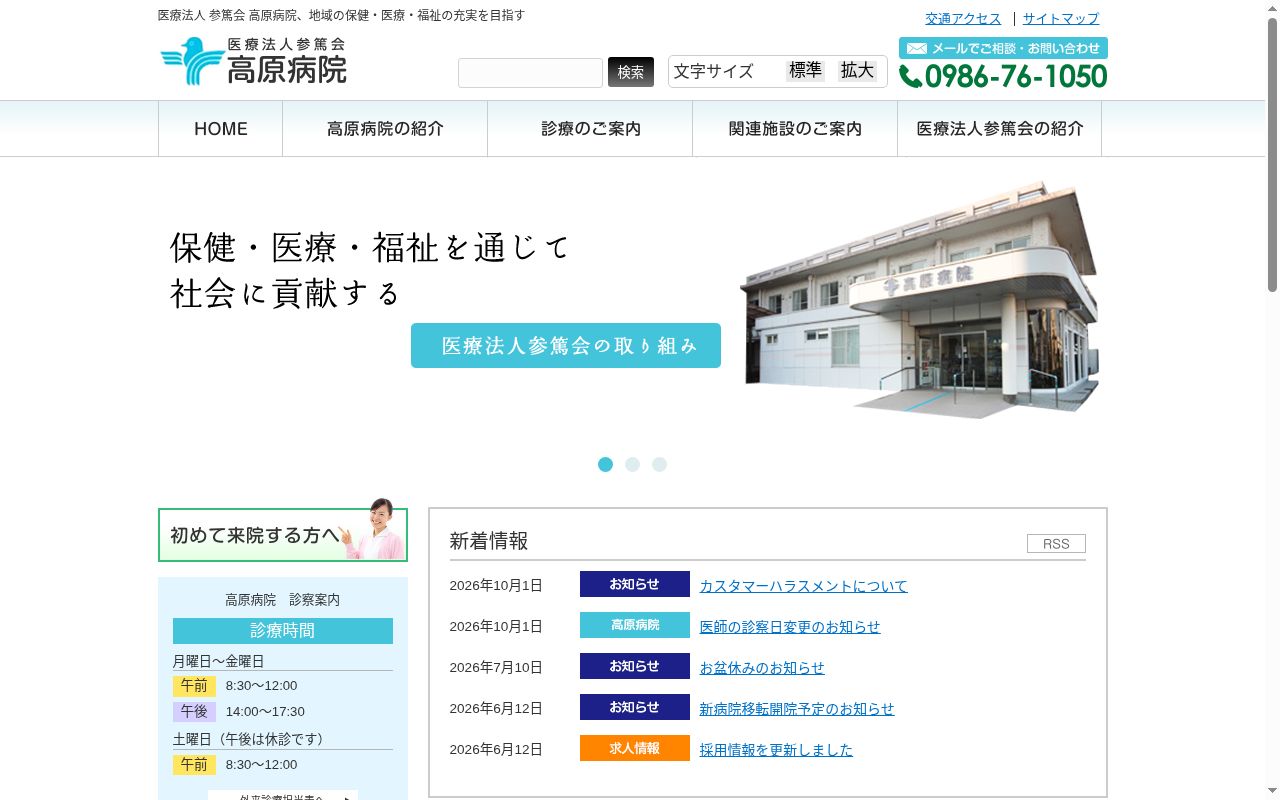Click お知らせ label beside 新病院移転

point(635,707)
